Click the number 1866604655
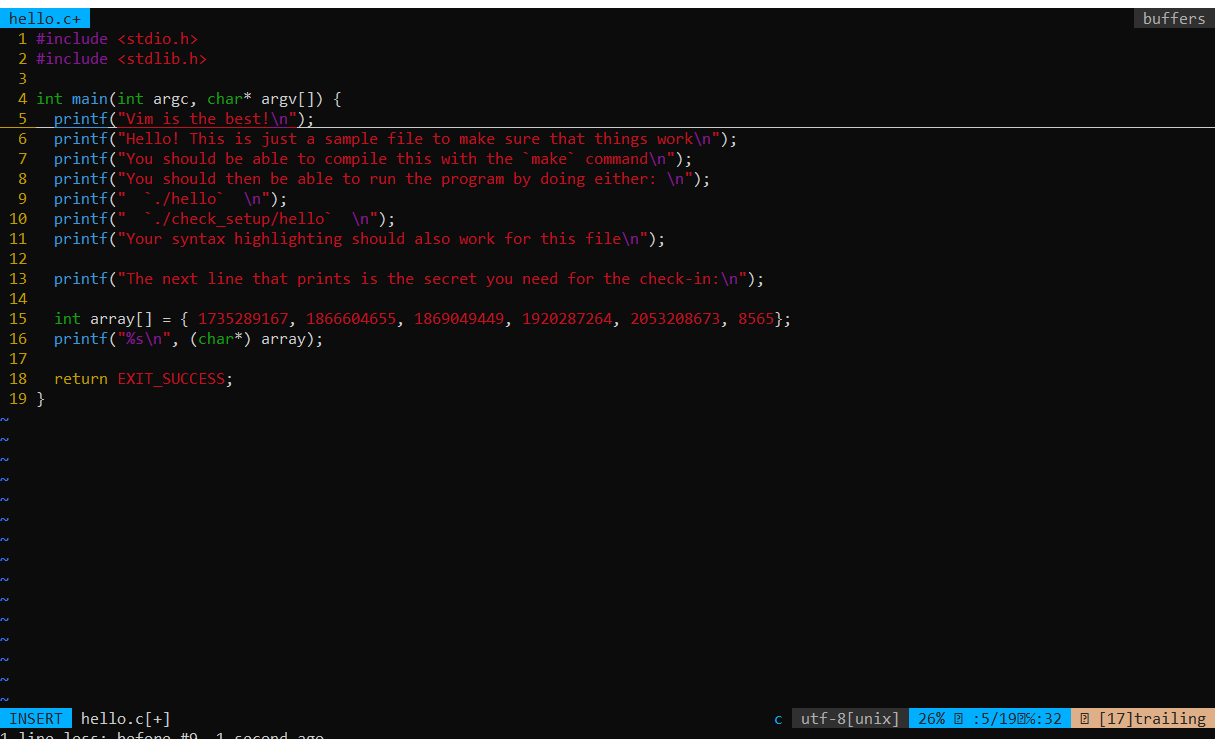Image resolution: width=1215 pixels, height=739 pixels. (x=351, y=319)
